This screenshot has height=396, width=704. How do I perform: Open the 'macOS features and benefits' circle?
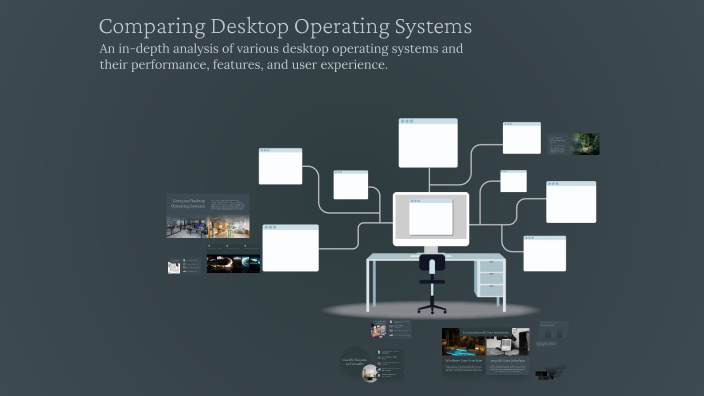[x=355, y=361]
